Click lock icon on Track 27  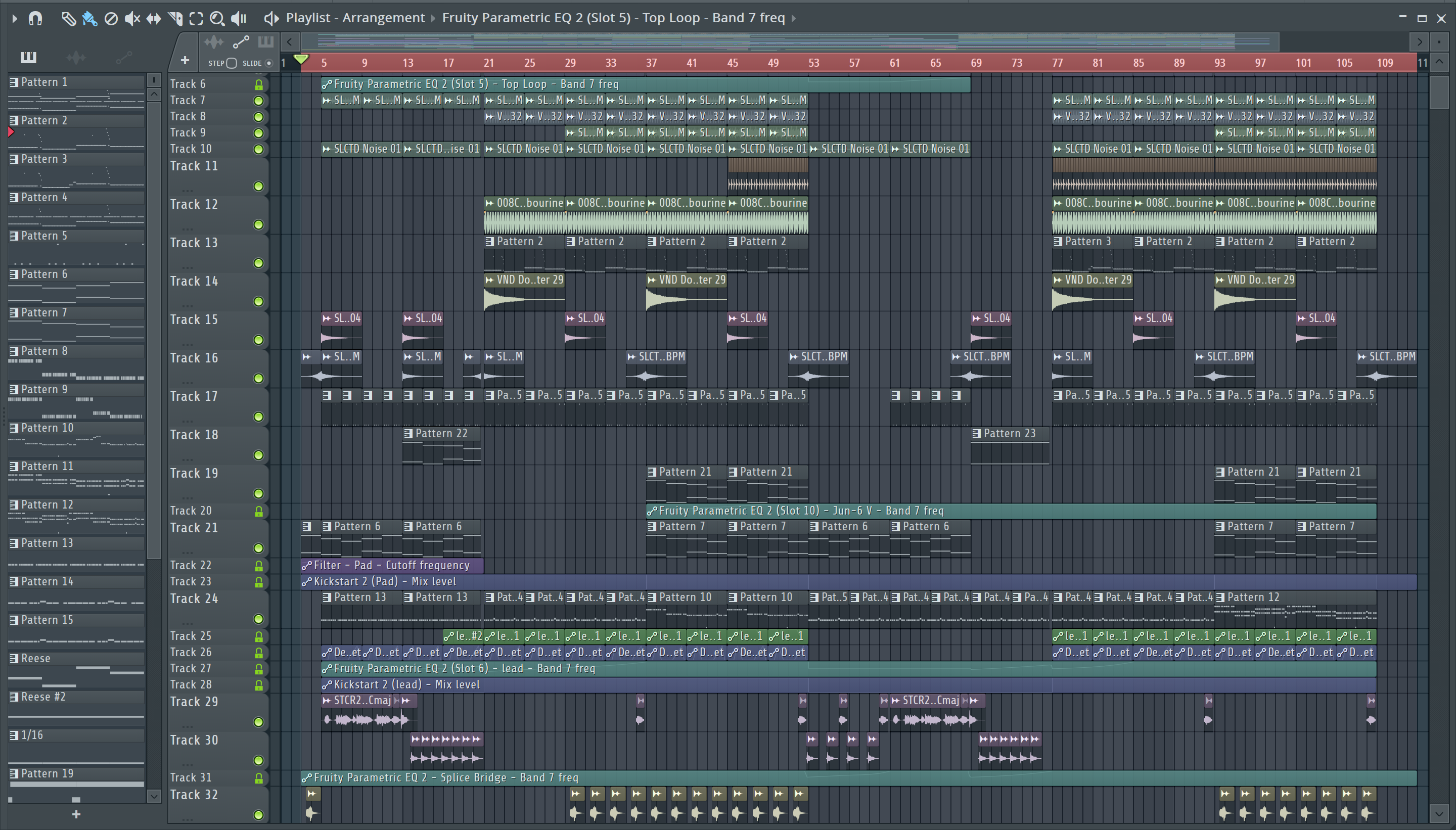(258, 669)
